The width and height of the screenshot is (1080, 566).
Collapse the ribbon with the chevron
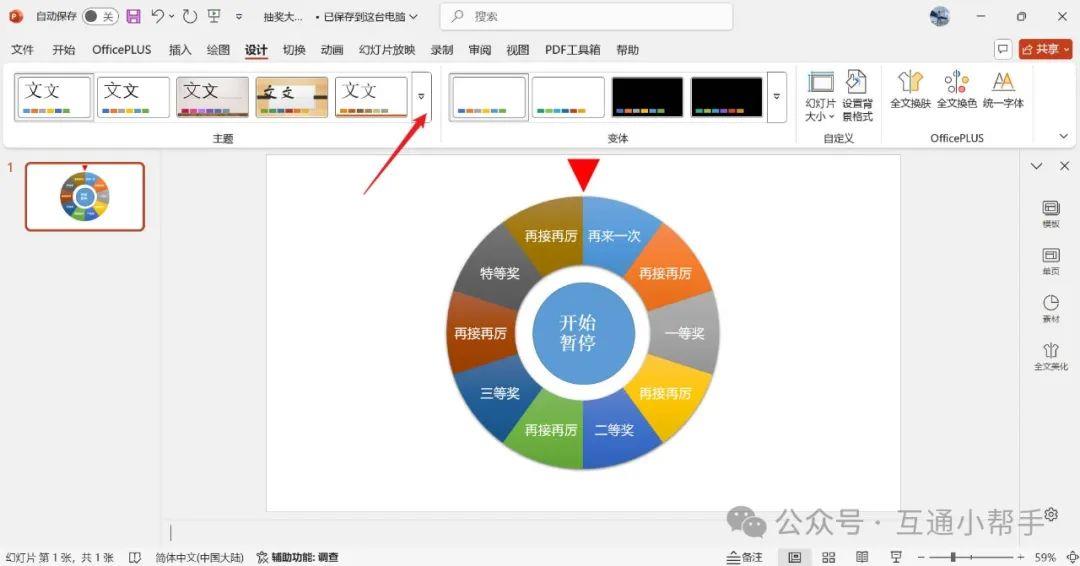(1063, 136)
